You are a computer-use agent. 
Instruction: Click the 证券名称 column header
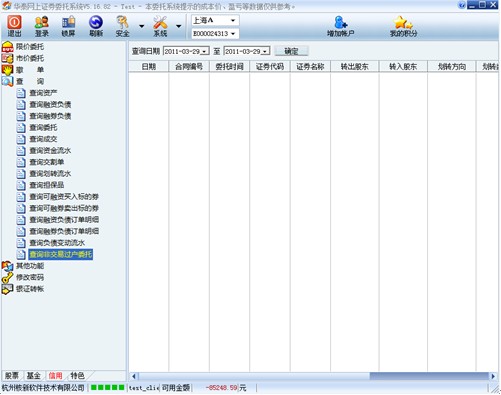coord(310,67)
